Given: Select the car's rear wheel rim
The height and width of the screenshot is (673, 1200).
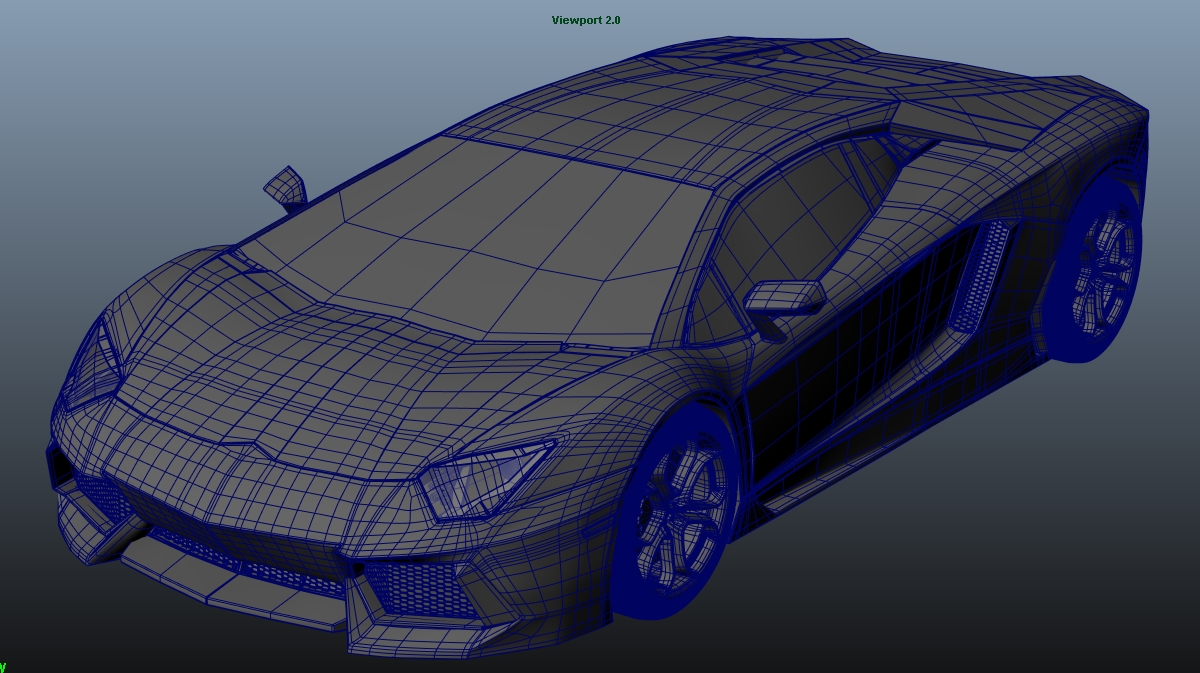Looking at the screenshot, I should click(1103, 268).
